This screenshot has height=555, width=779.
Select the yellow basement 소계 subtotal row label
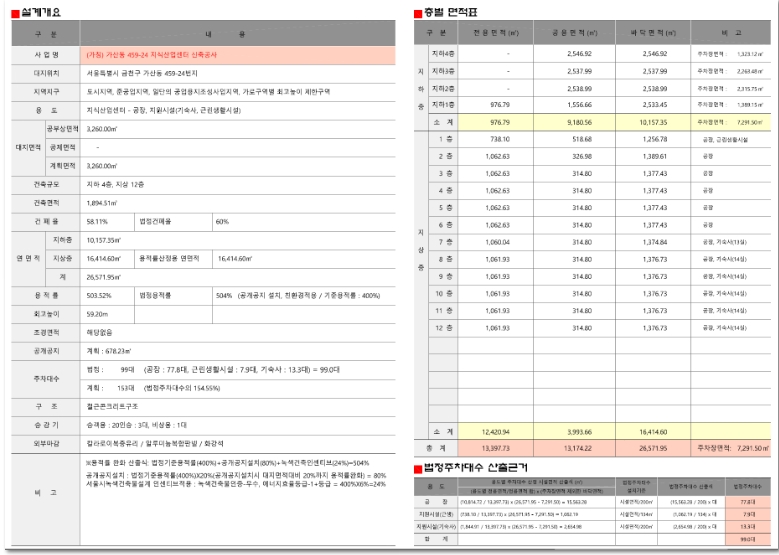443,123
